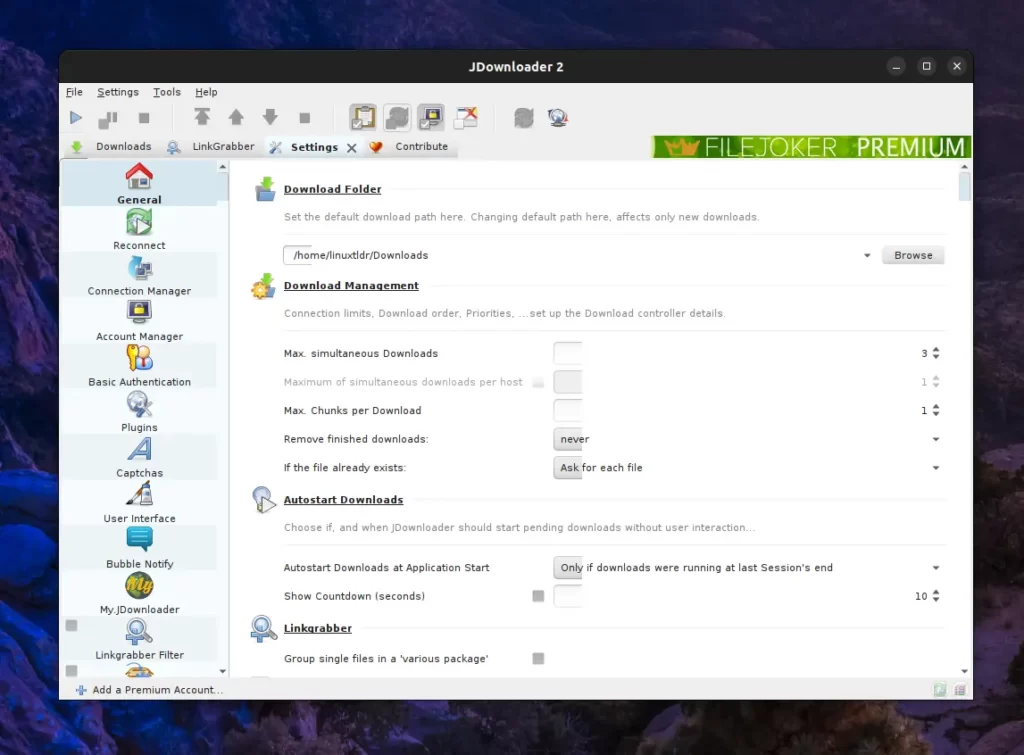Switch to the LinkGrabber tab
The width and height of the screenshot is (1024, 755).
(x=211, y=147)
